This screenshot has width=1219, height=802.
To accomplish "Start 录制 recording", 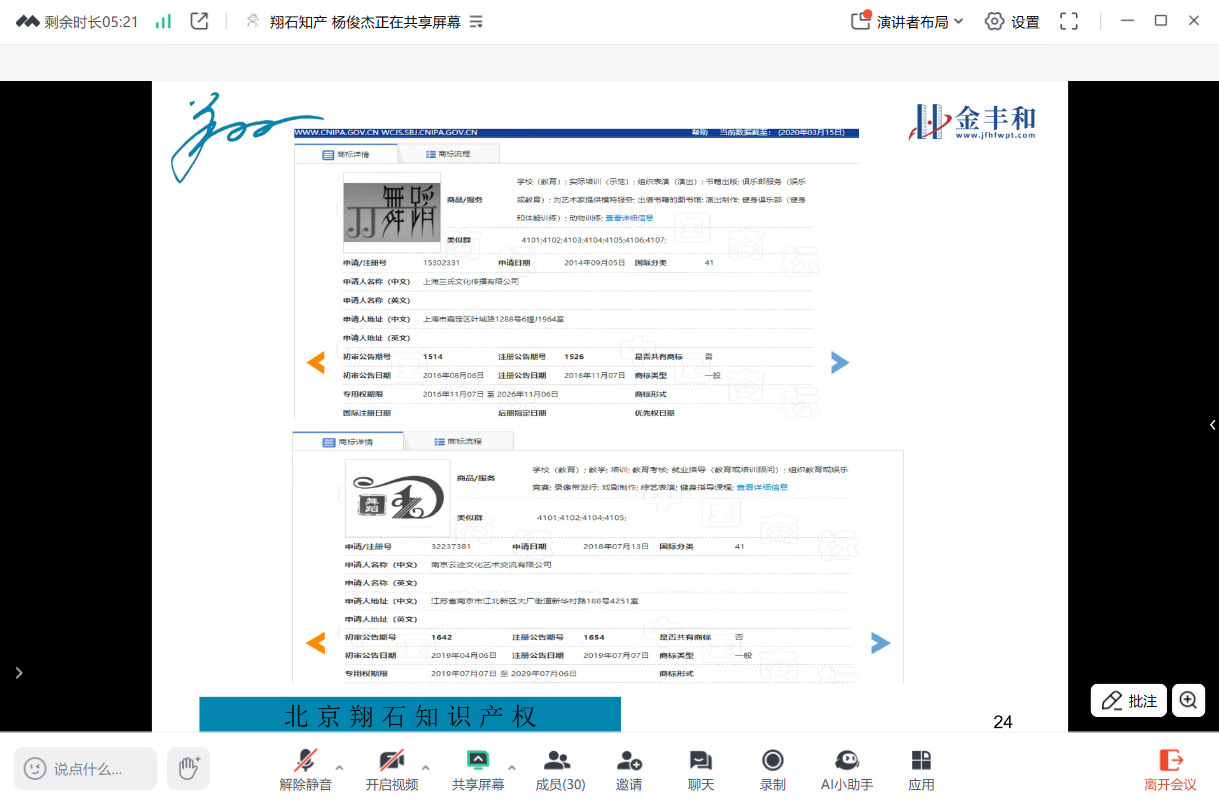I will [772, 769].
